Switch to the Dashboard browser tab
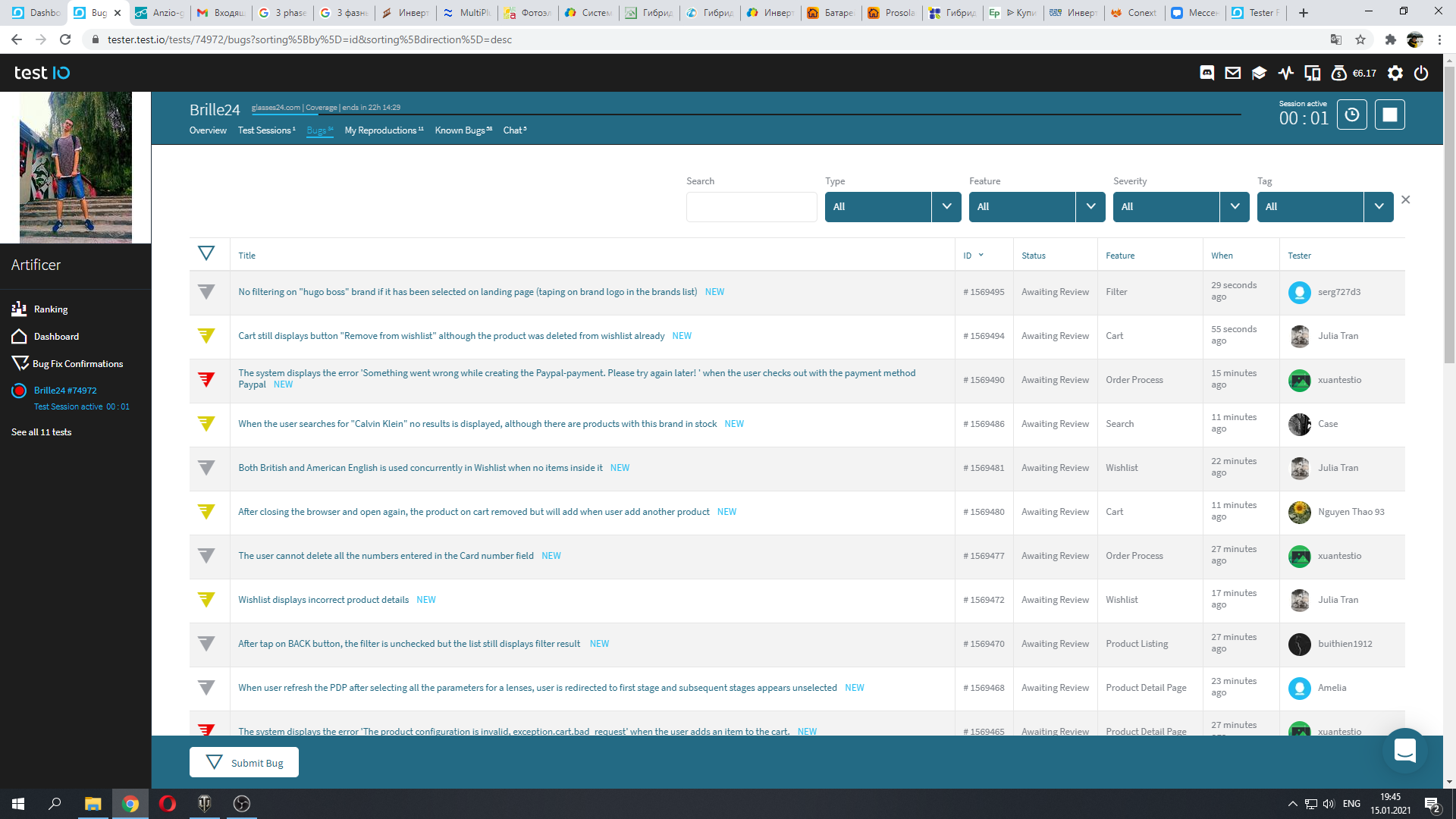Image resolution: width=1456 pixels, height=819 pixels. click(36, 13)
